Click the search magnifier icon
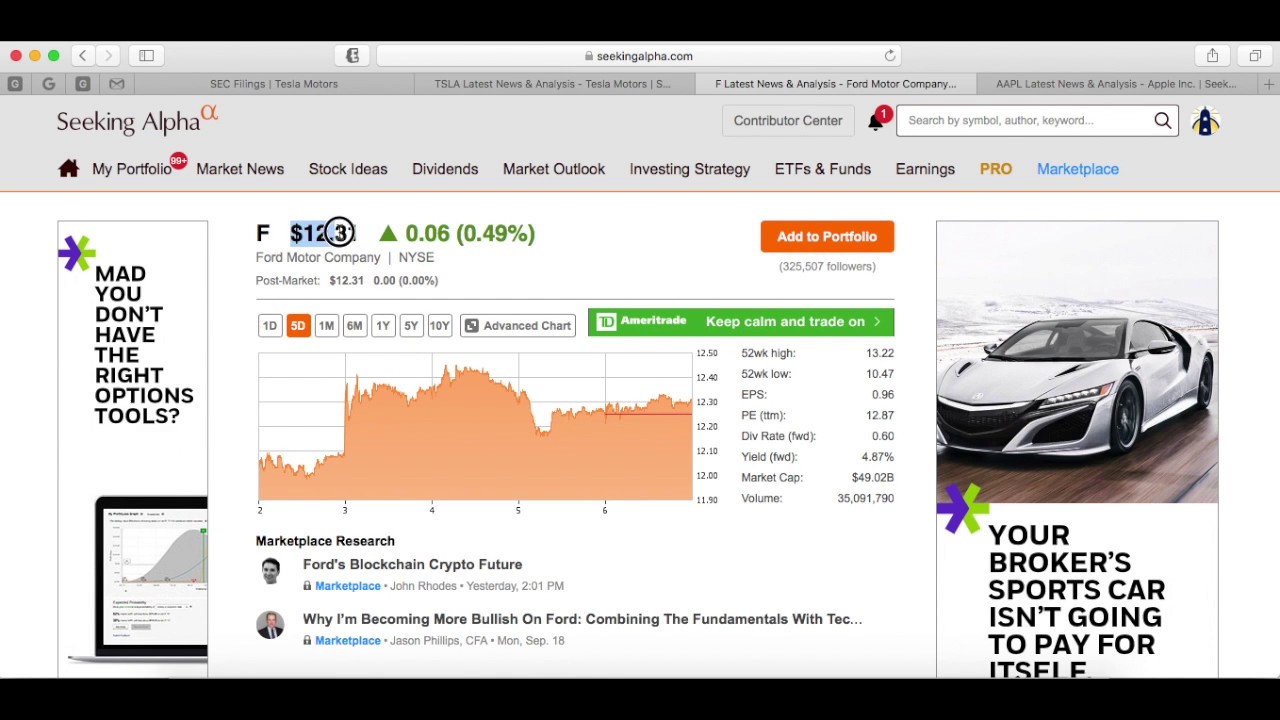 1162,120
